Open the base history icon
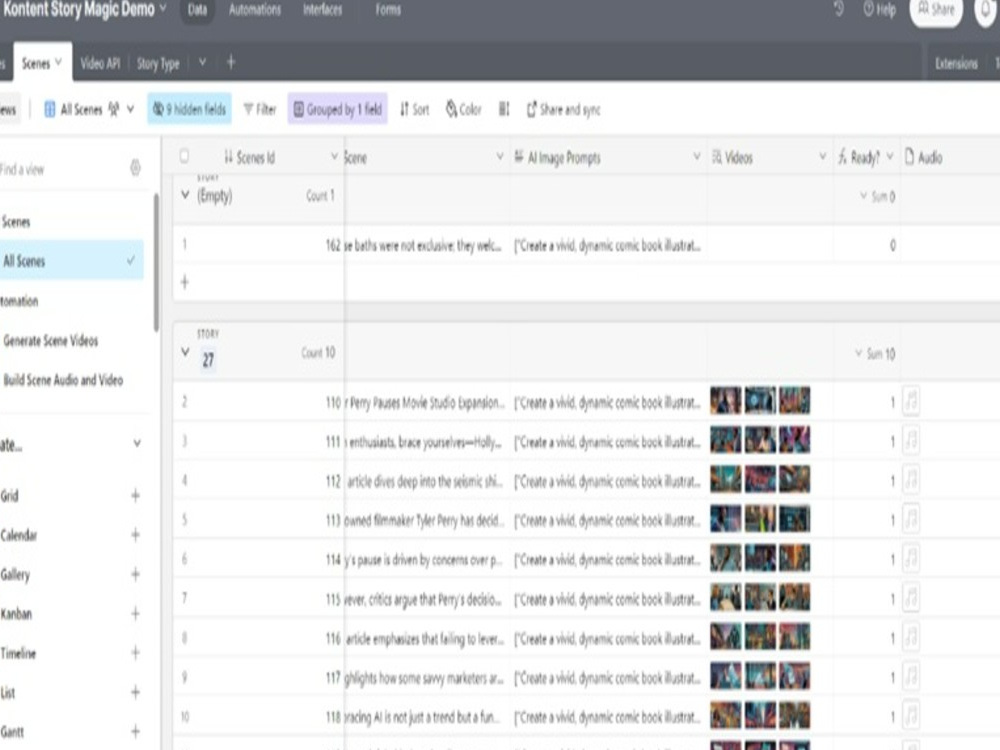The image size is (1000, 750). (839, 9)
